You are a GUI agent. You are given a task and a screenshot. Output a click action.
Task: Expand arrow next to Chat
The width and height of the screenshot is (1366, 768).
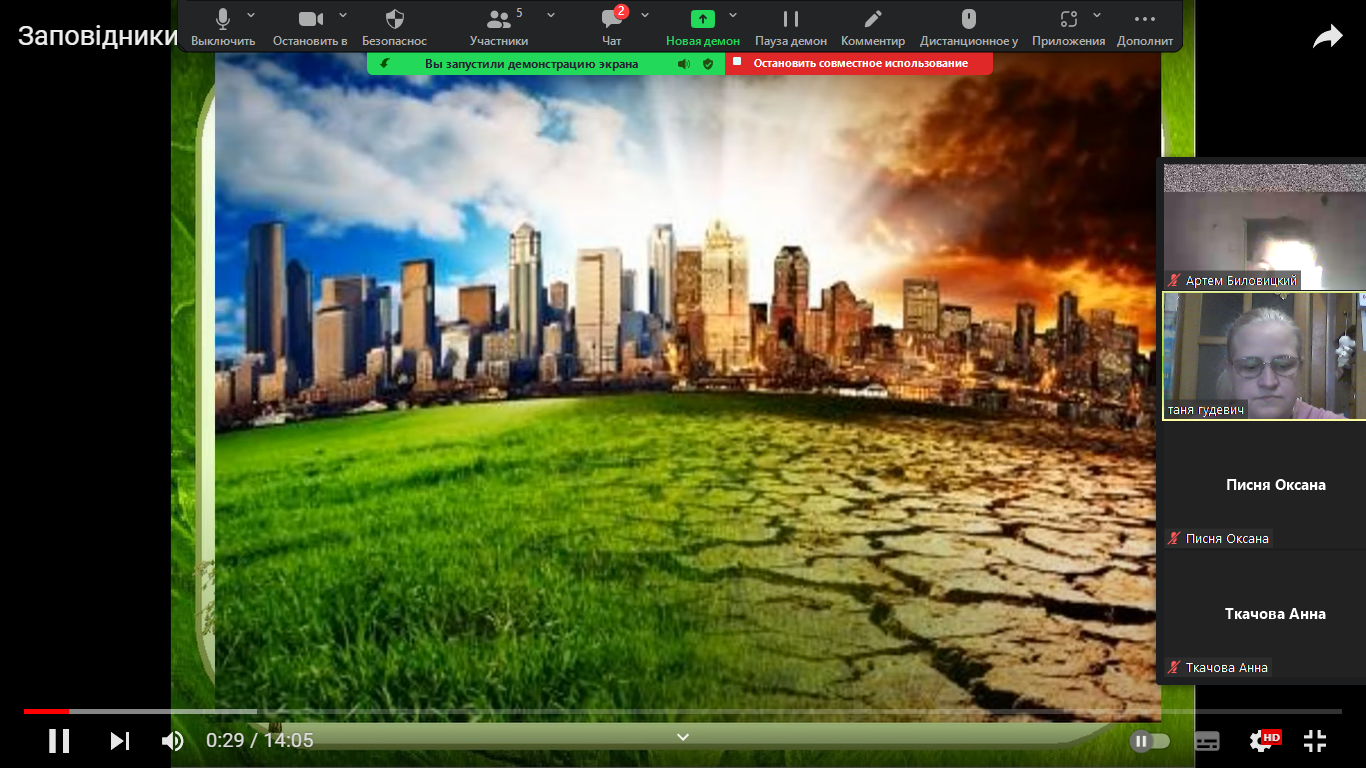(645, 15)
